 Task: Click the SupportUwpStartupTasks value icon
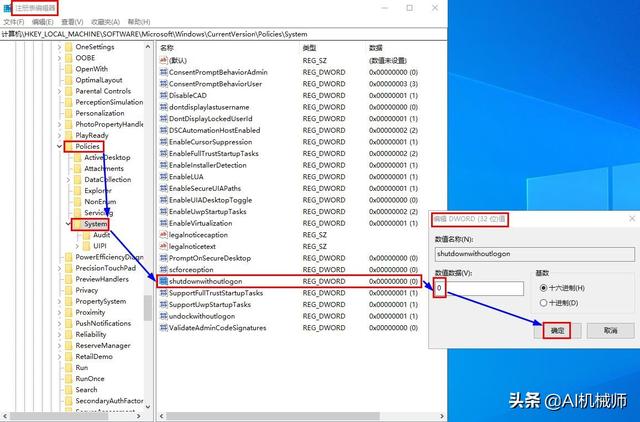point(164,305)
